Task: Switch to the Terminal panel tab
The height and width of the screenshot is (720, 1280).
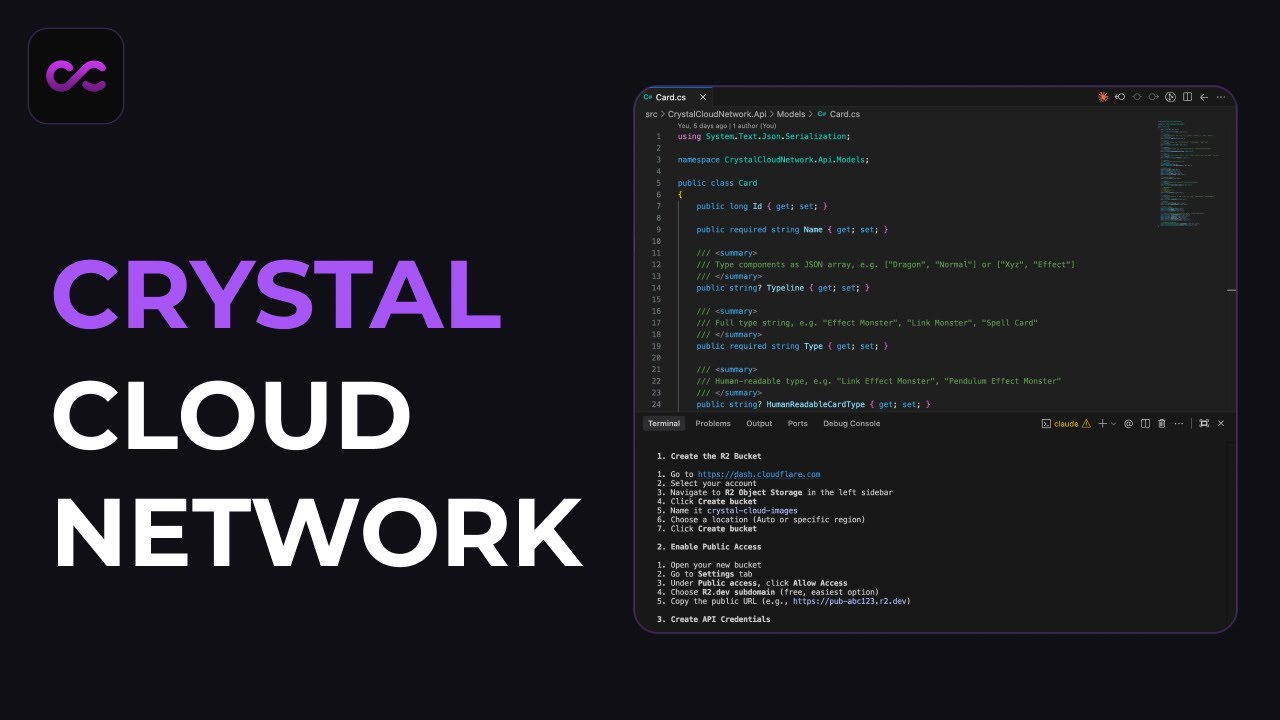Action: [664, 424]
